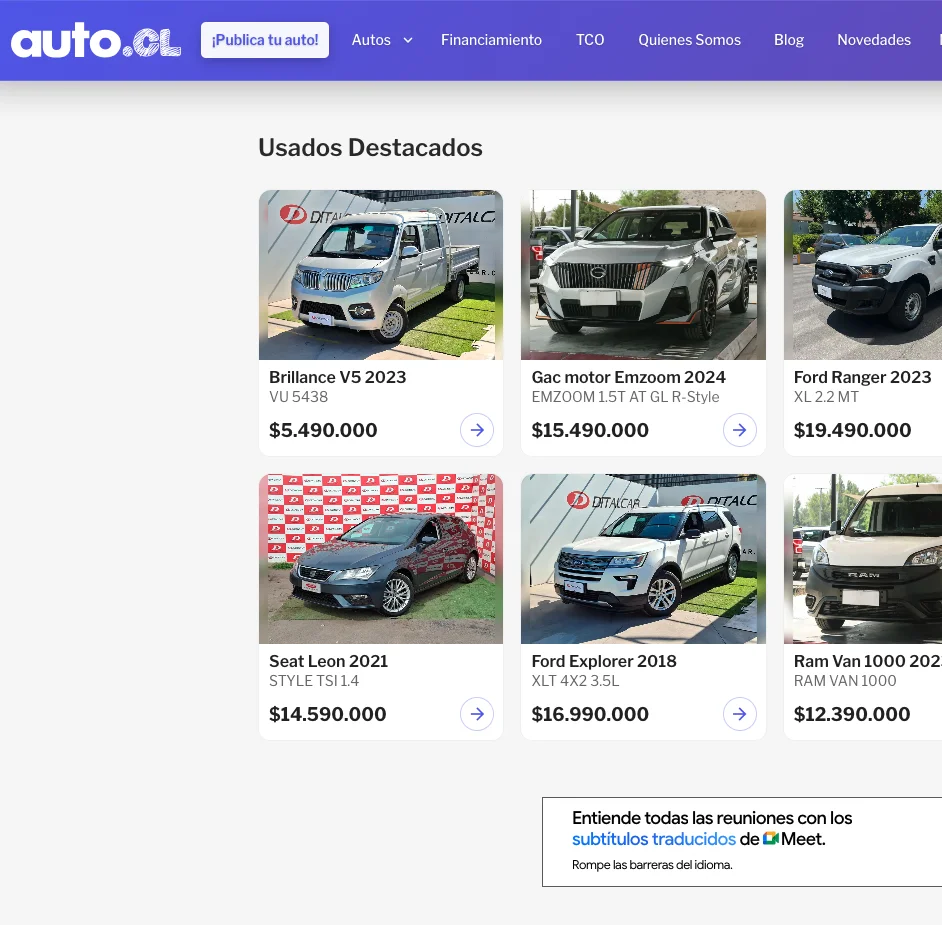Click the Google Meet ad banner

coord(742,841)
